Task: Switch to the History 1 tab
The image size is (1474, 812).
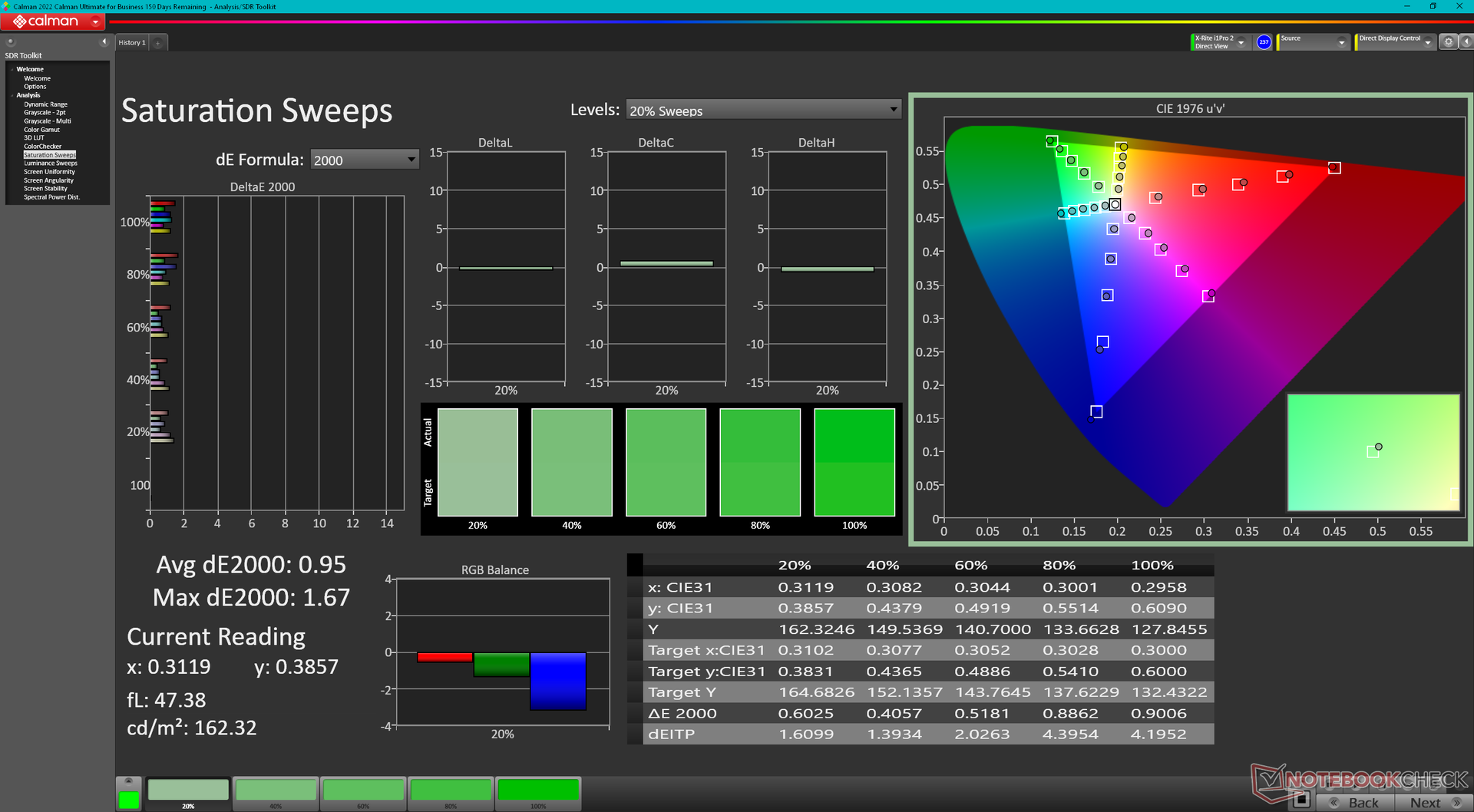Action: (131, 43)
